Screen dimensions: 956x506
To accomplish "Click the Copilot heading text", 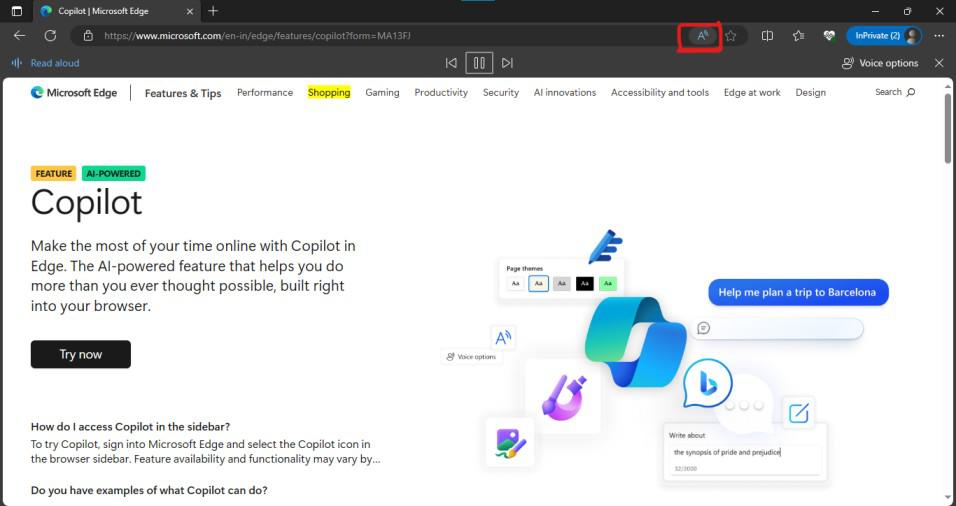I will (x=87, y=202).
